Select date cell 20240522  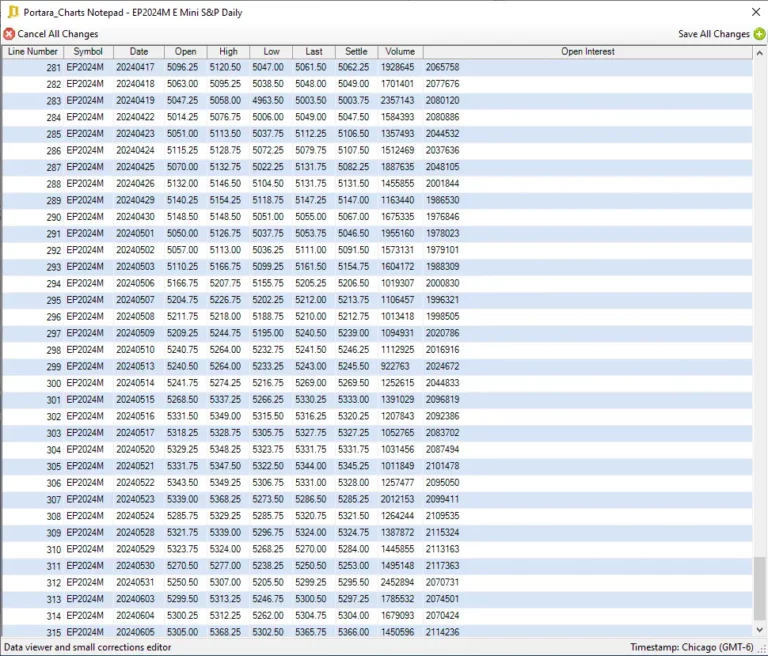pyautogui.click(x=135, y=483)
